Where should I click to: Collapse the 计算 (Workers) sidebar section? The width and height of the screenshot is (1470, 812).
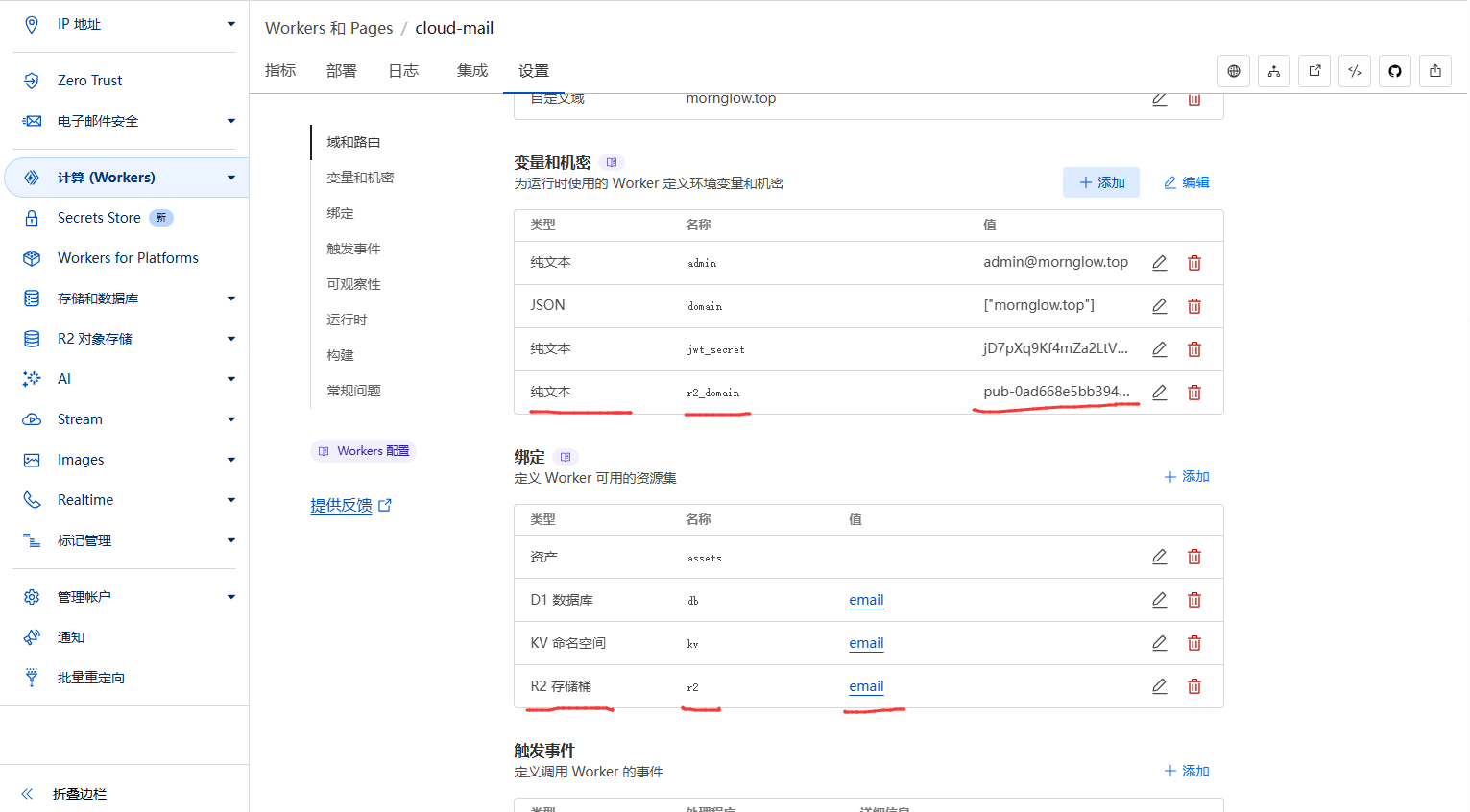pyautogui.click(x=230, y=178)
